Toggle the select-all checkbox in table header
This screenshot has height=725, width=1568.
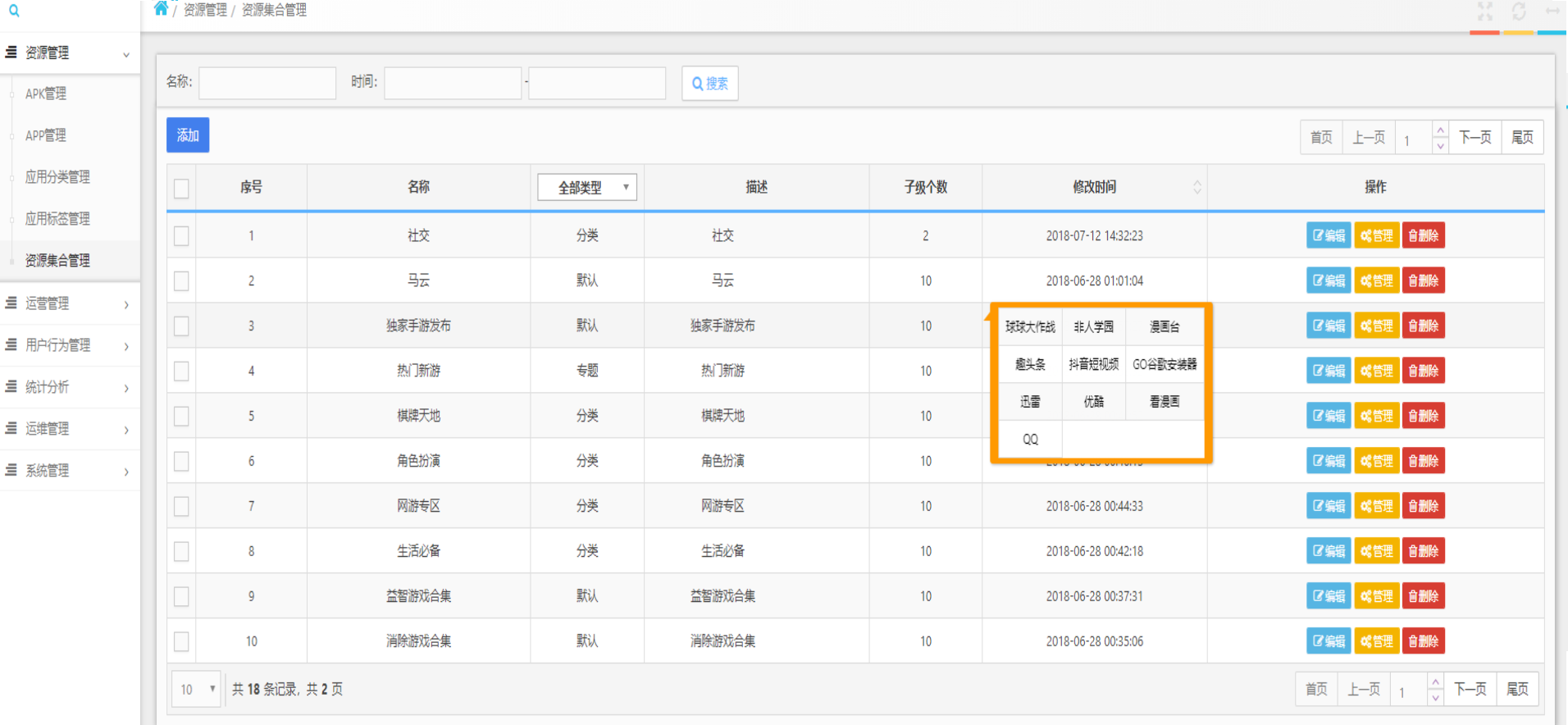181,188
